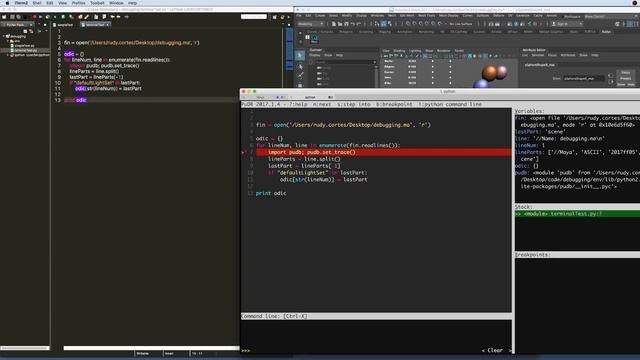Click the Focus button in Attribute Editor
This screenshot has width=640, height=360.
click(626, 72)
